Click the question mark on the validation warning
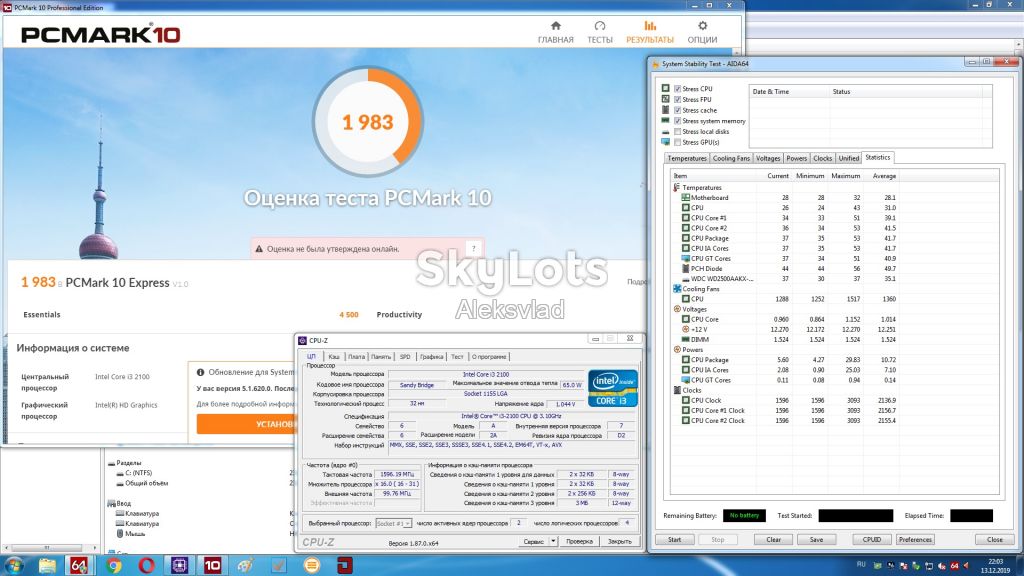Screen dimensions: 1024x576 coord(474,248)
